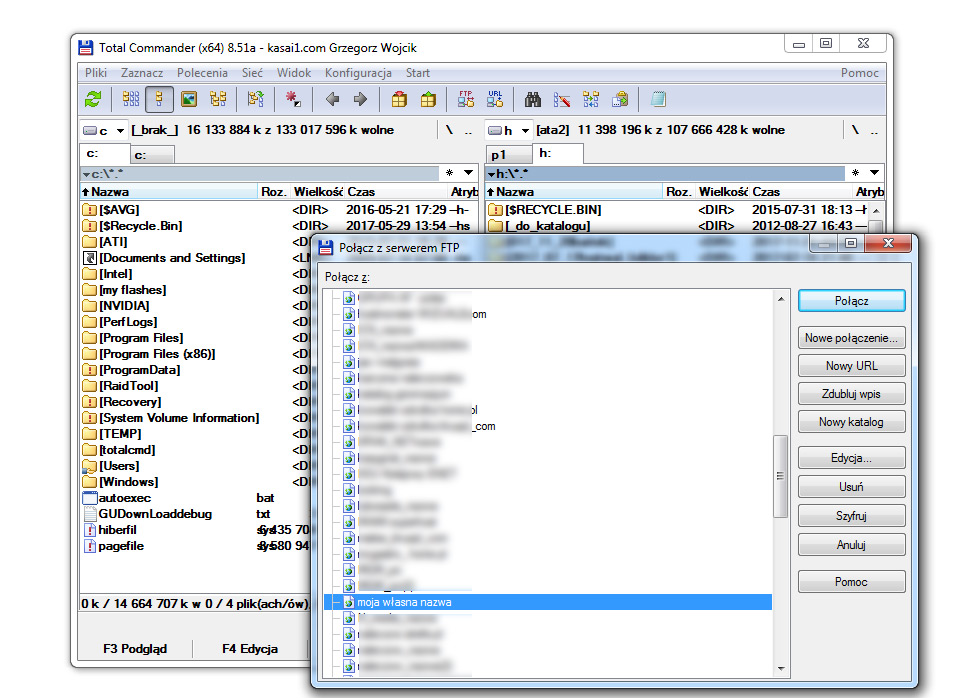The height and width of the screenshot is (698, 960).
Task: Sort left panel by Nazwa column header
Action: tap(169, 192)
